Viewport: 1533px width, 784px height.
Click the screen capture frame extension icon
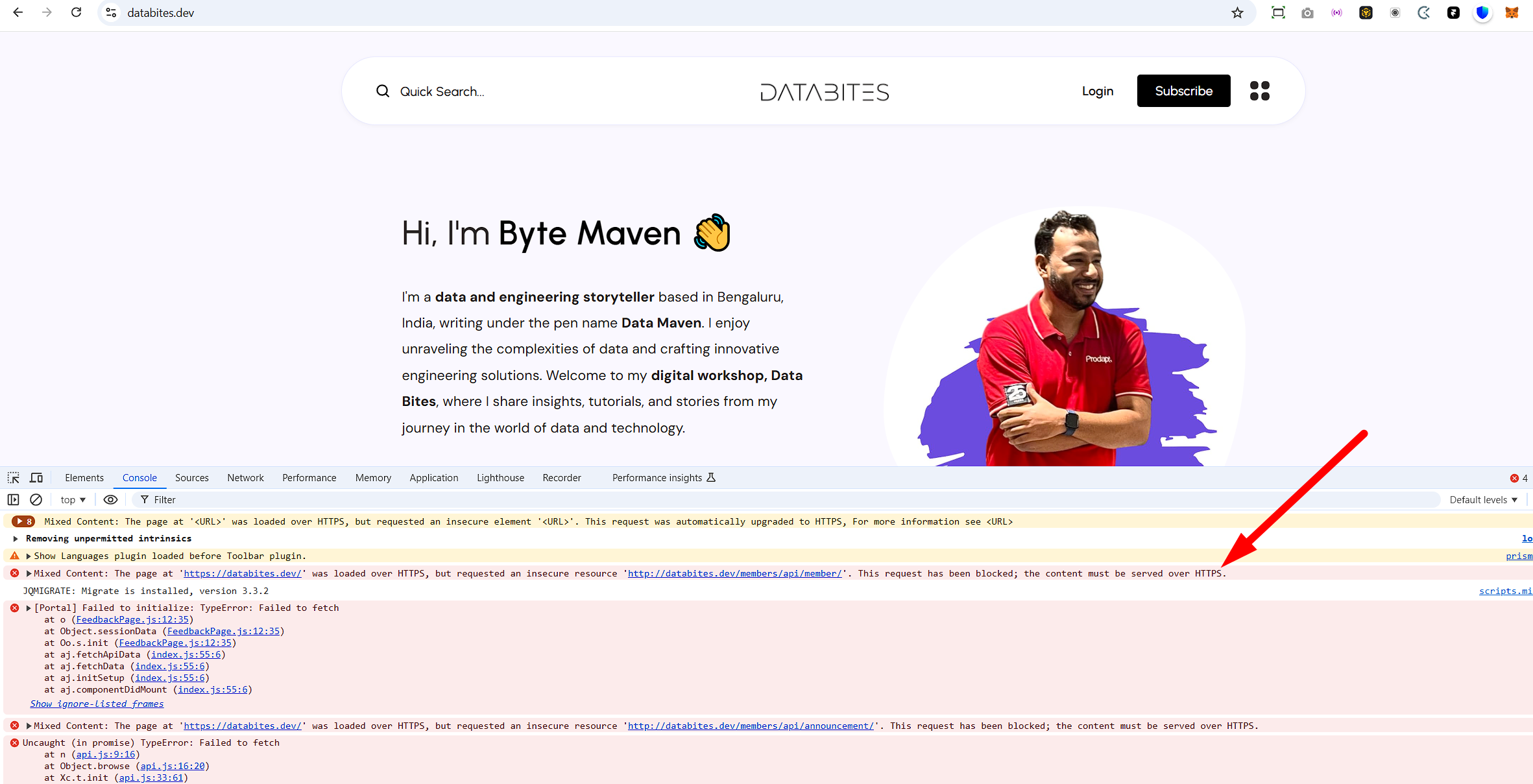[x=1278, y=12]
